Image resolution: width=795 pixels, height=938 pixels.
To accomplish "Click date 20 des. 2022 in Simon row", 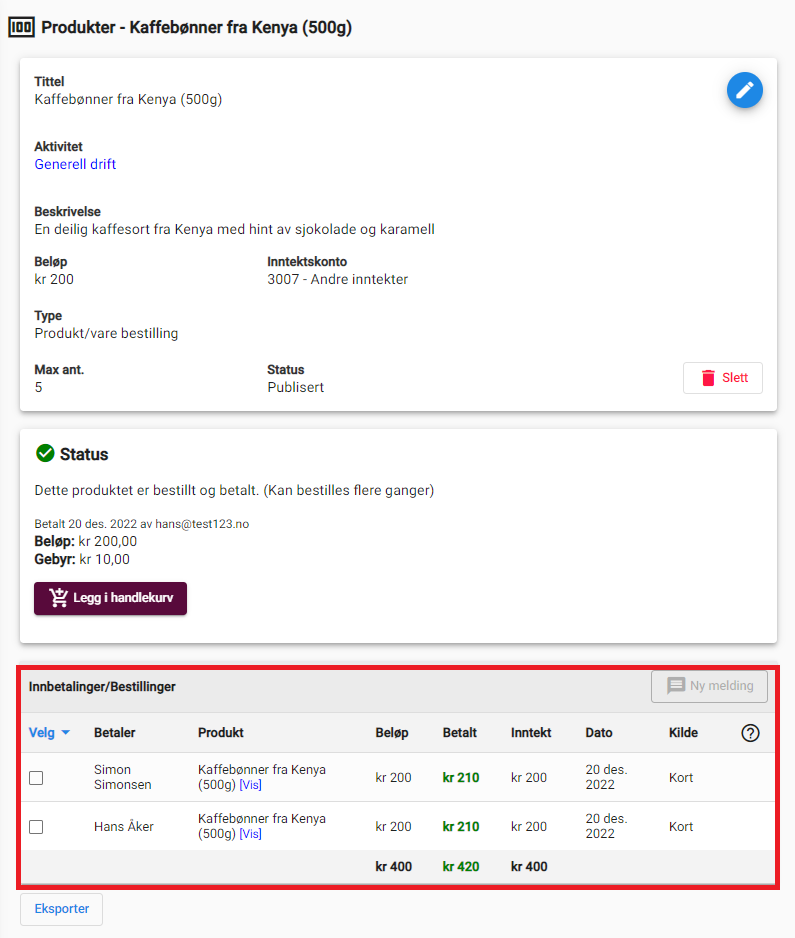I will click(606, 777).
